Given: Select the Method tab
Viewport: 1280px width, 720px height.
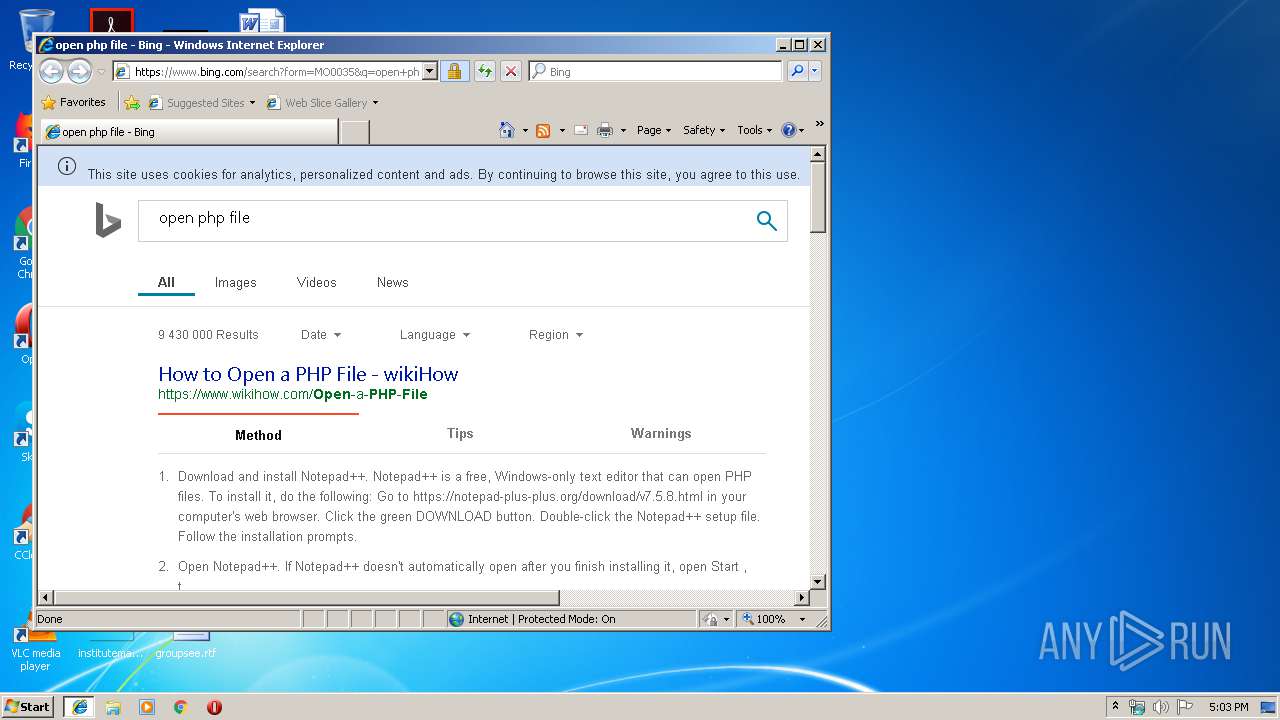Looking at the screenshot, I should [x=258, y=436].
